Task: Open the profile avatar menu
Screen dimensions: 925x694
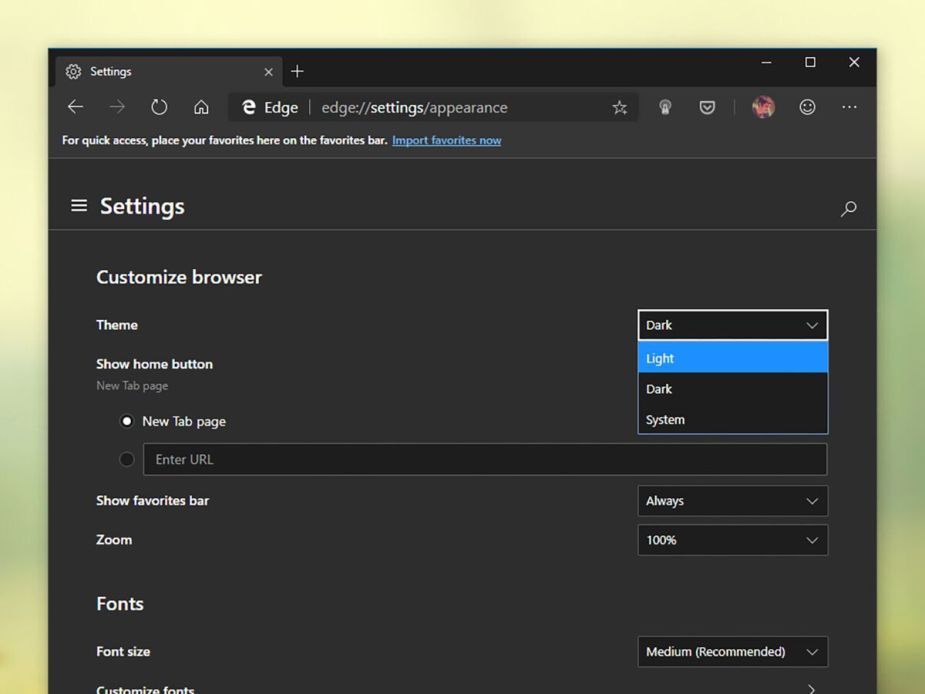Action: (x=763, y=107)
